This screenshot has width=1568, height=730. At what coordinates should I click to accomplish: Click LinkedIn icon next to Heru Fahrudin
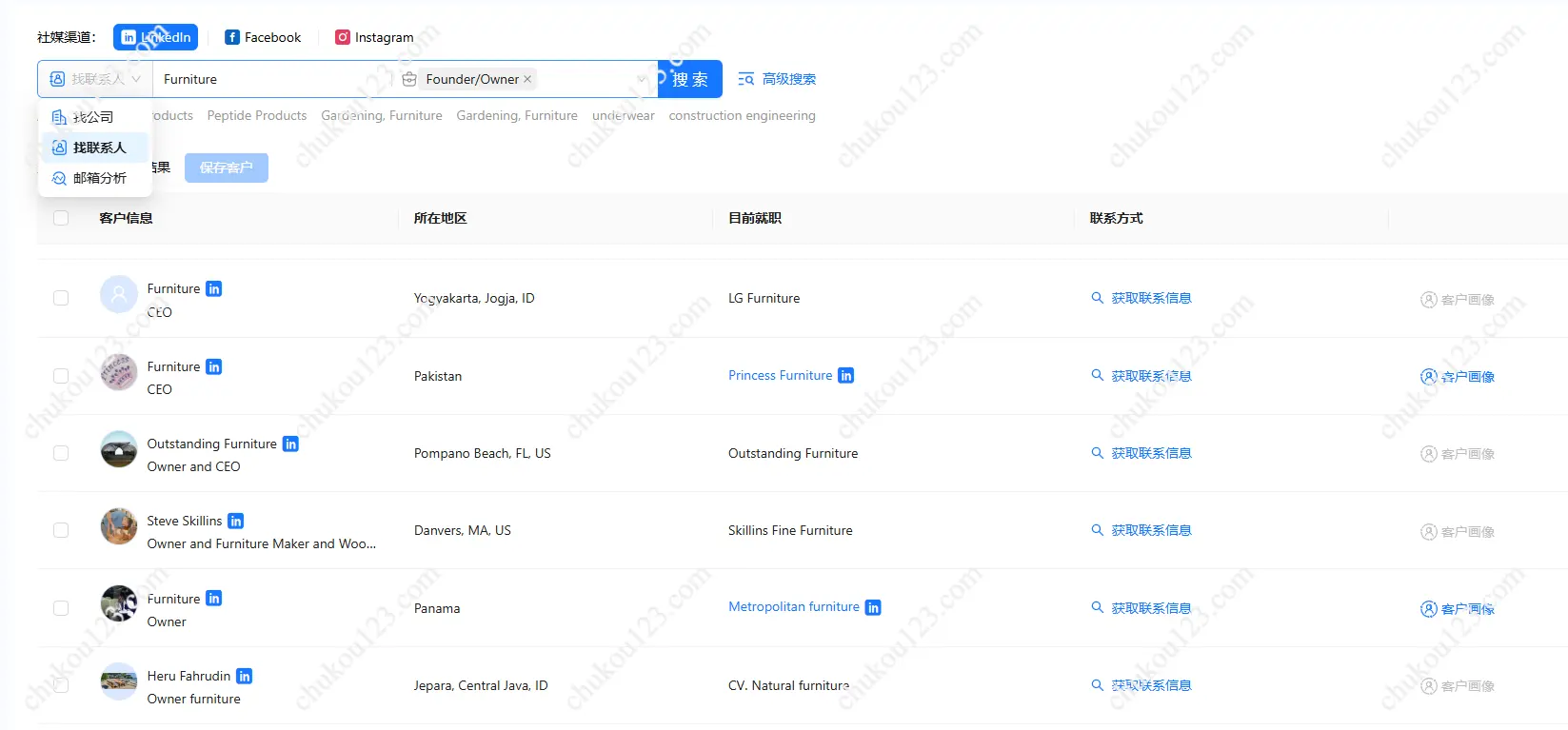(x=245, y=676)
